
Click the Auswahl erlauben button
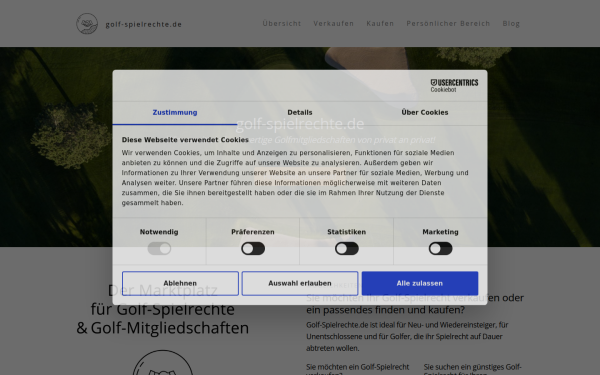(x=300, y=284)
